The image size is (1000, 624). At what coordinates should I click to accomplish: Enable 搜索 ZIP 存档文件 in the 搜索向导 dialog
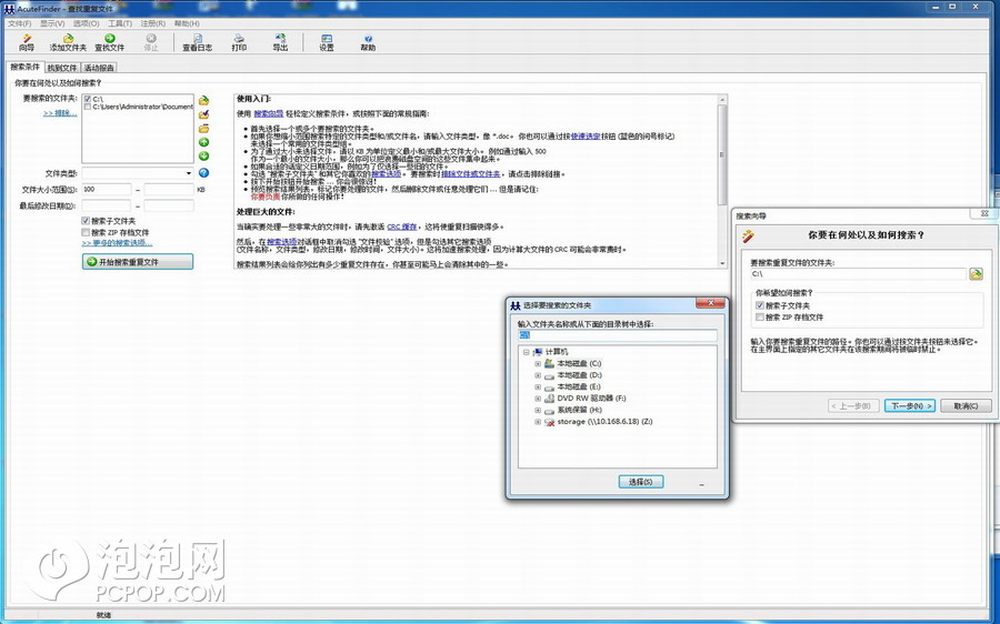[x=760, y=317]
